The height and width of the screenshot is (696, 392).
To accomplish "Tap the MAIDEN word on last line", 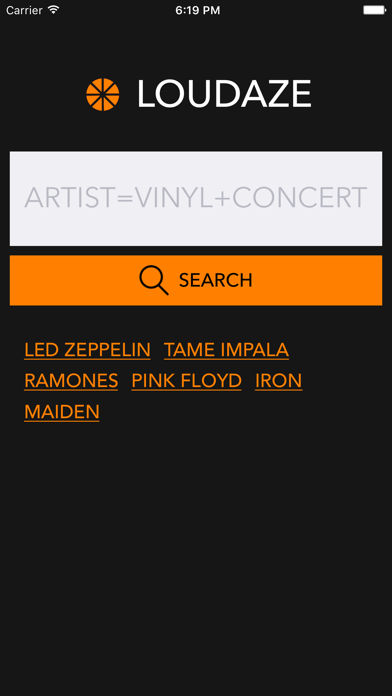I will tap(62, 412).
